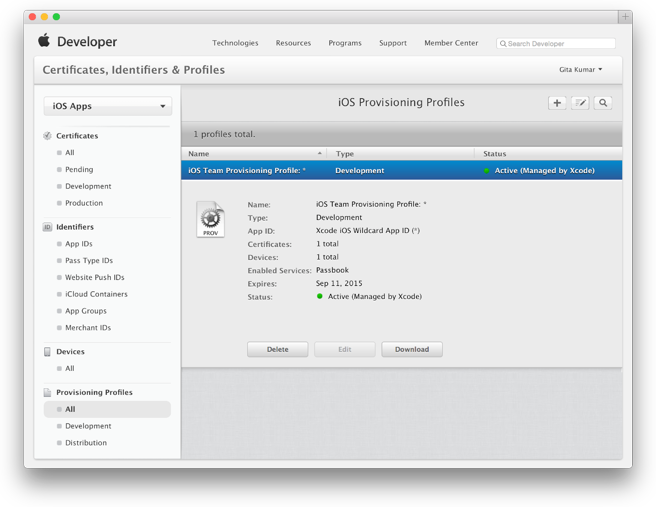The width and height of the screenshot is (656, 507).
Task: Open Website Push IDs list
Action: pyautogui.click(x=95, y=277)
